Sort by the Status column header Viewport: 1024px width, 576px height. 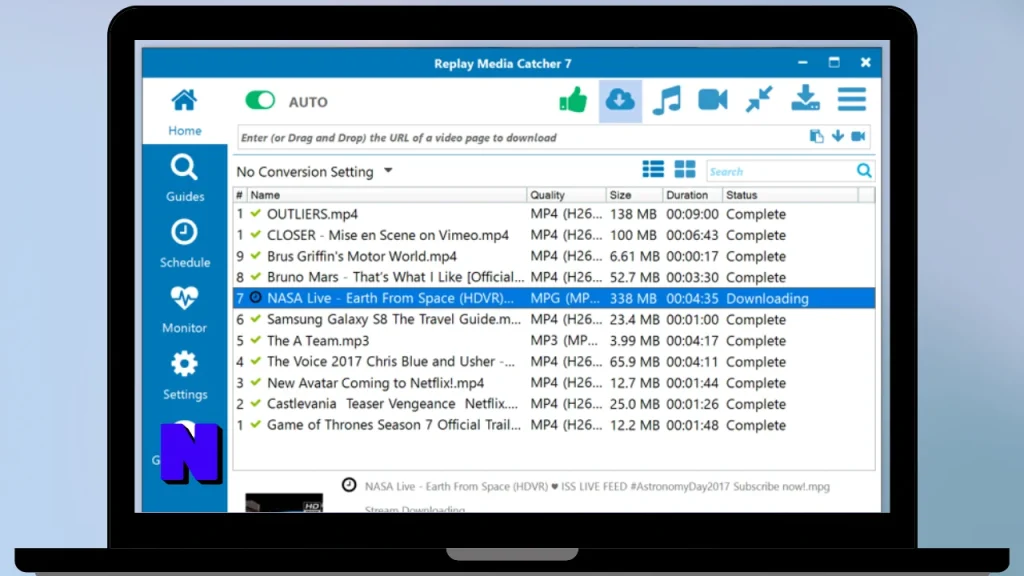click(790, 195)
